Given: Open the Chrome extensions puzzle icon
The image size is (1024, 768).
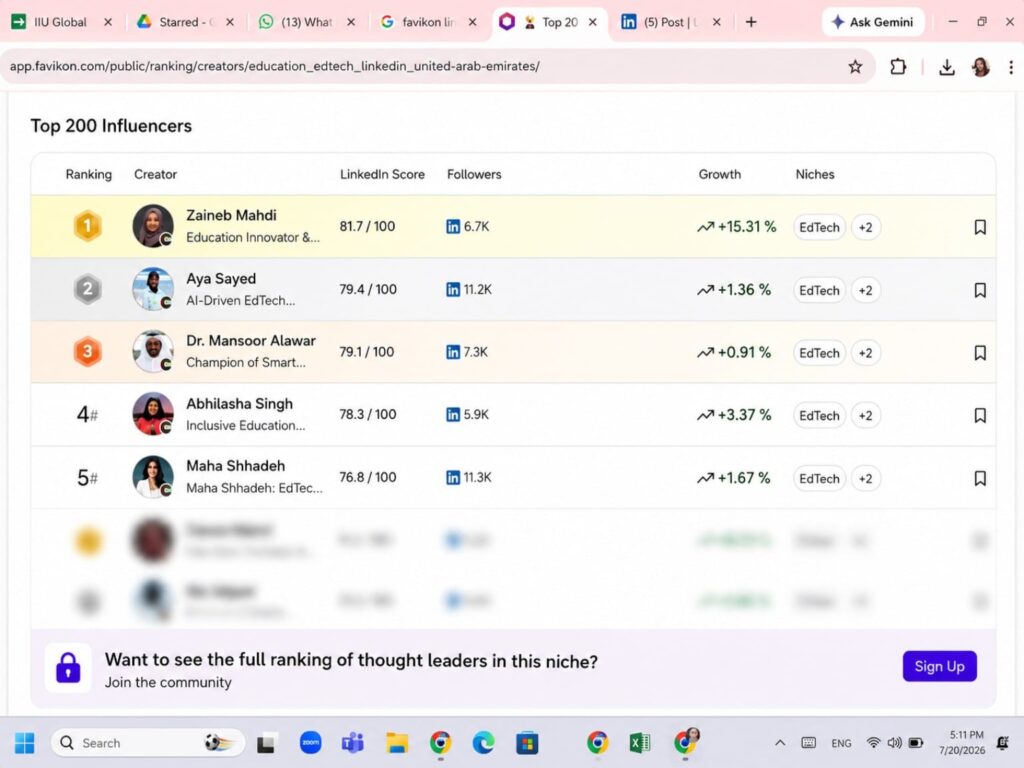Looking at the screenshot, I should (898, 67).
